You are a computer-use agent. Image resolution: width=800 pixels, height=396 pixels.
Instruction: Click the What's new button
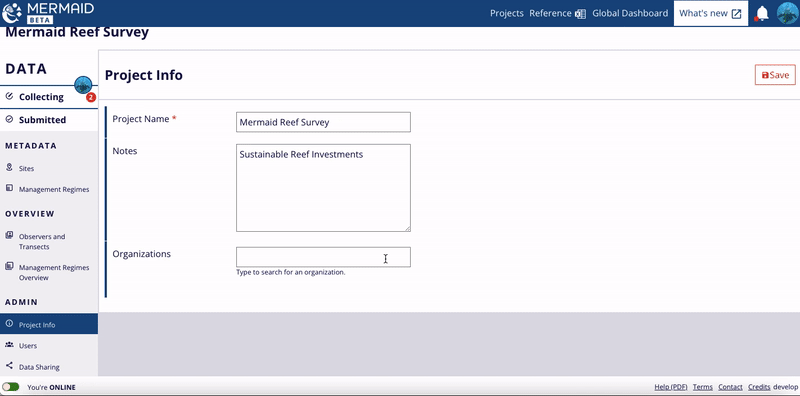(x=710, y=13)
